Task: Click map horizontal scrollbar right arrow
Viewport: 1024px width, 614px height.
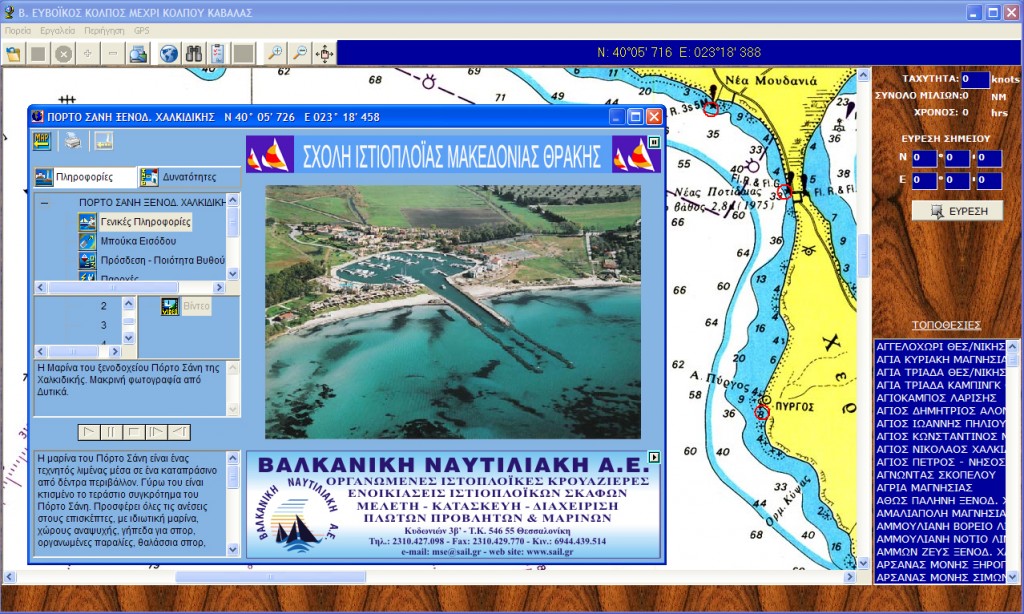Action: tap(849, 577)
